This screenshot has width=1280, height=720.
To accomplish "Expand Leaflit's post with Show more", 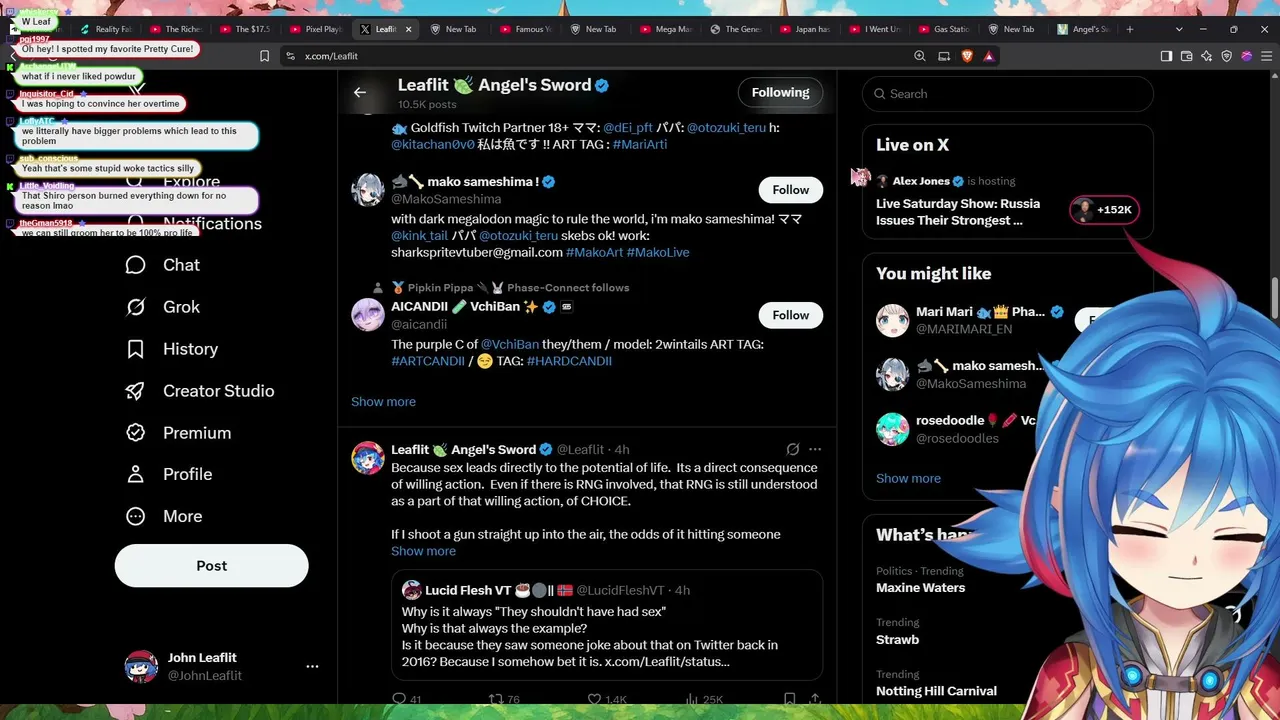I will click(423, 551).
